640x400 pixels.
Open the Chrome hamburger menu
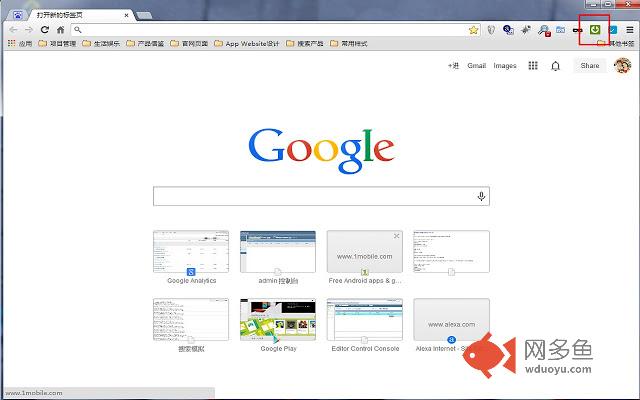[630, 30]
